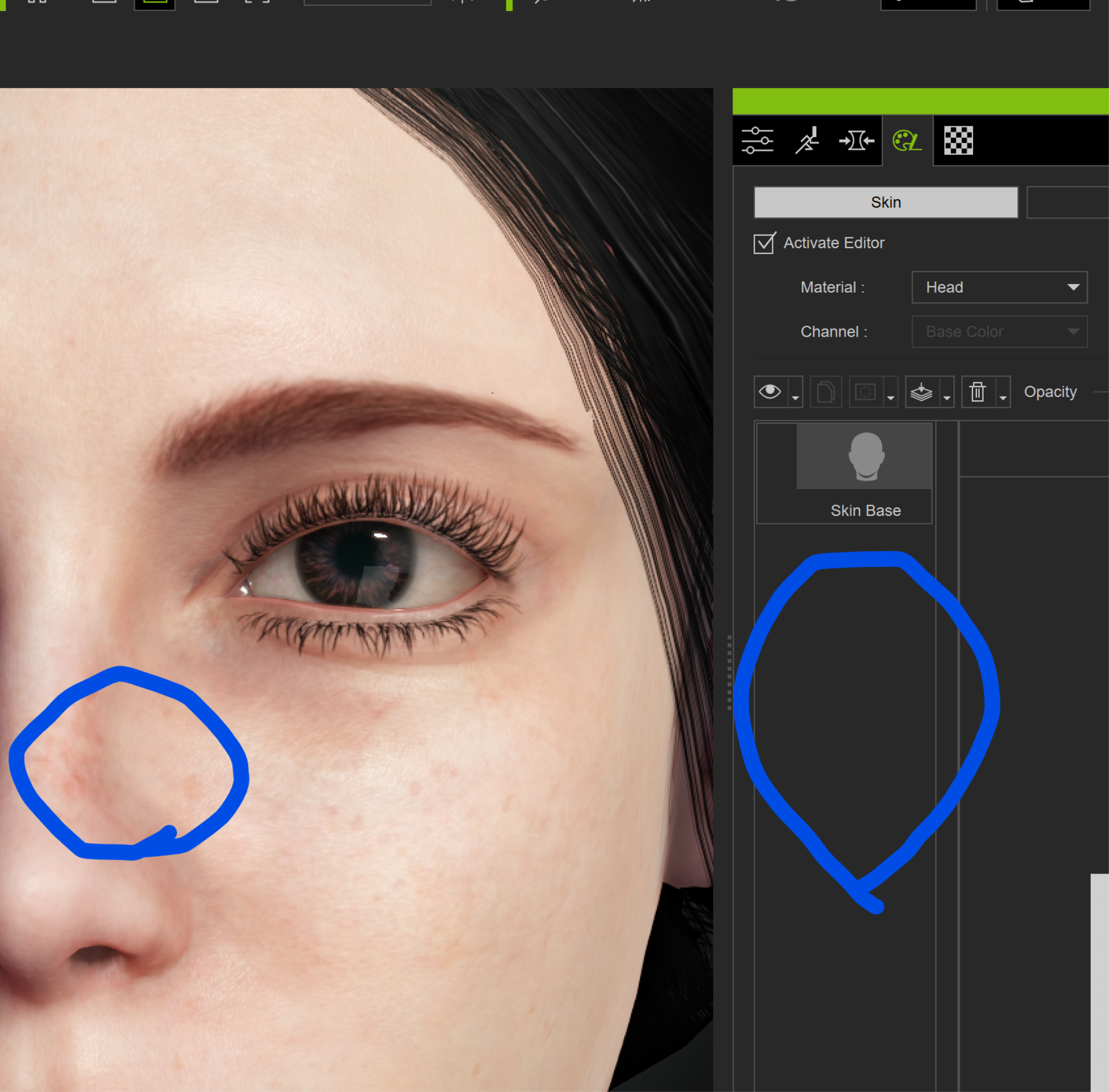Select the Skin Base layer thumbnail
Viewport: 1109px width, 1092px height.
tap(864, 456)
